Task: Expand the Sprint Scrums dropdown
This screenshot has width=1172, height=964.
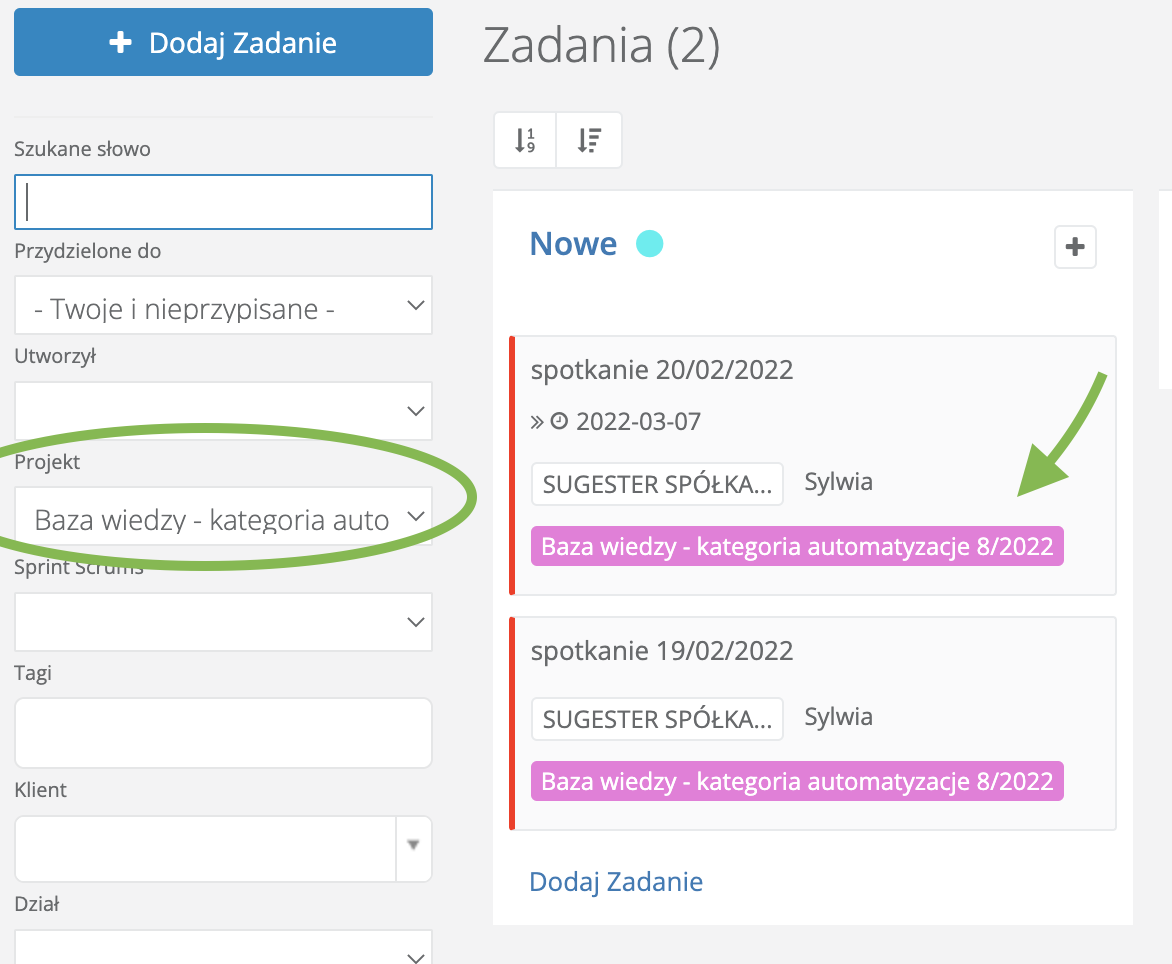Action: 223,622
